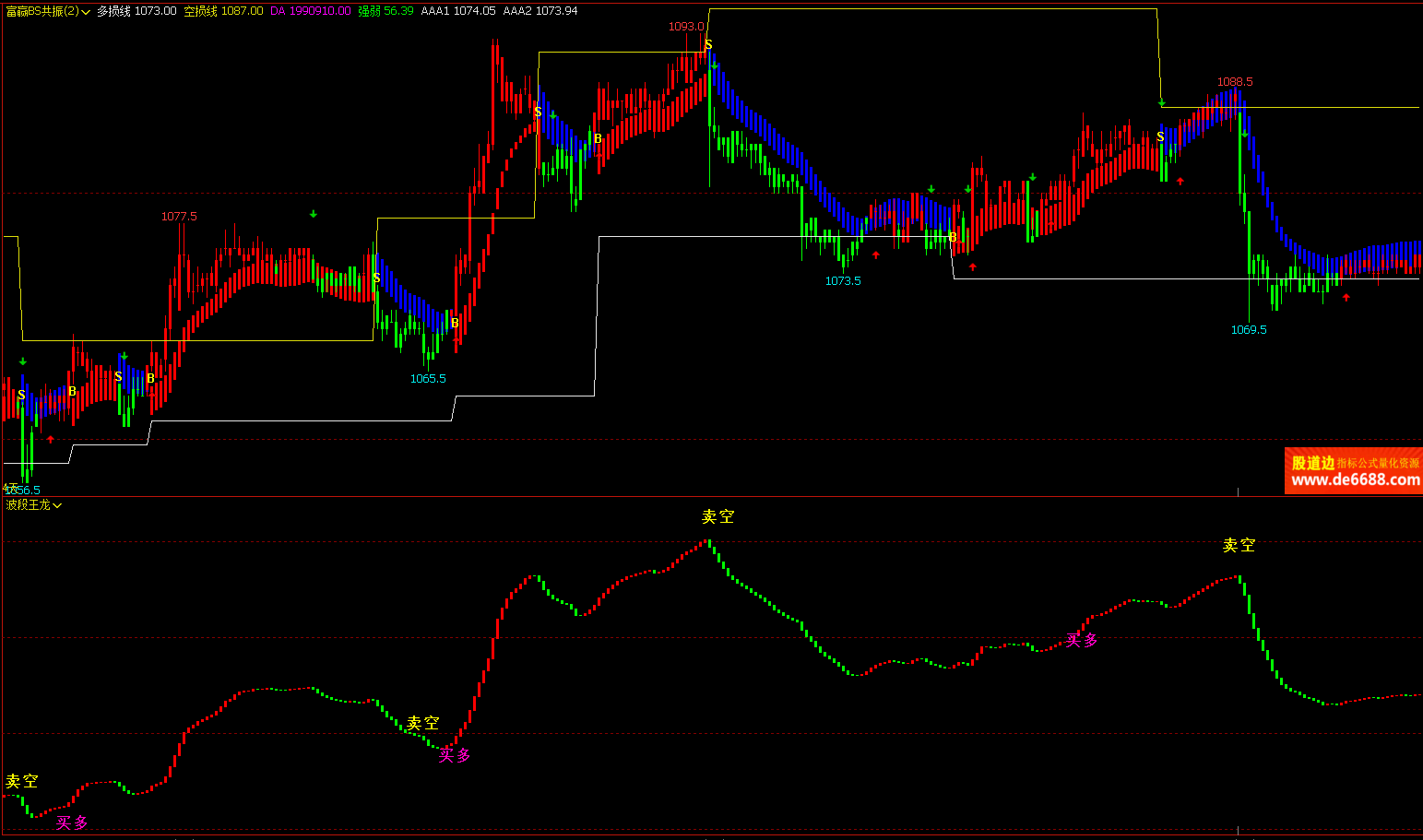
Task: Click the red up arrow above 1069.5 label
Action: click(x=1346, y=297)
